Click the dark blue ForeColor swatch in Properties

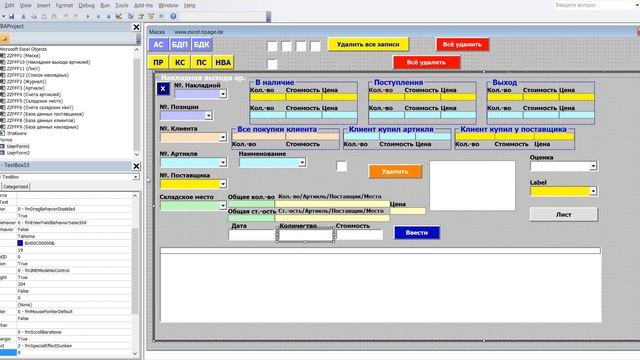point(20,243)
